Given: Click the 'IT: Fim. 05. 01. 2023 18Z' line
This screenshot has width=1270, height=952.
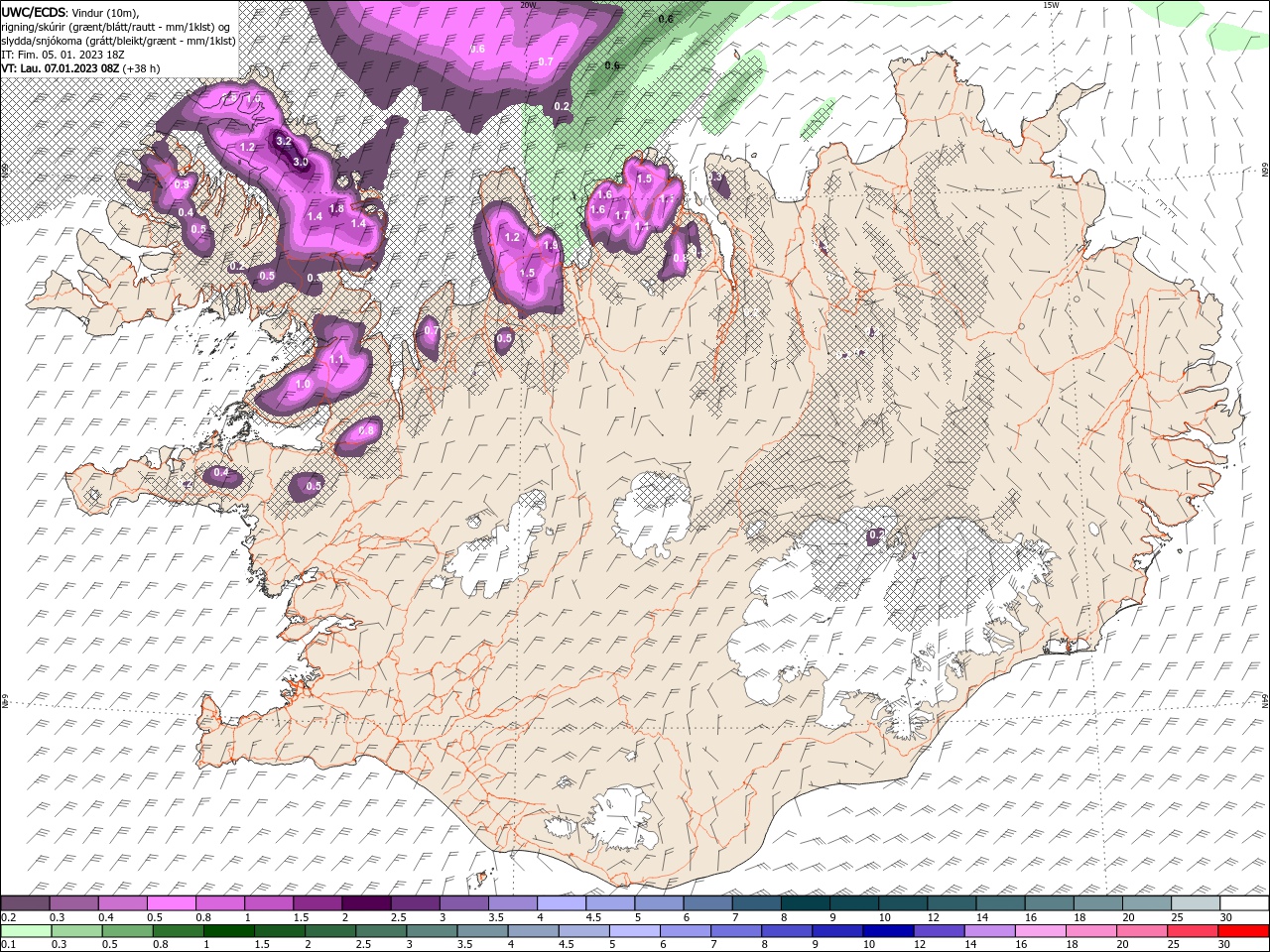Looking at the screenshot, I should click(63, 54).
